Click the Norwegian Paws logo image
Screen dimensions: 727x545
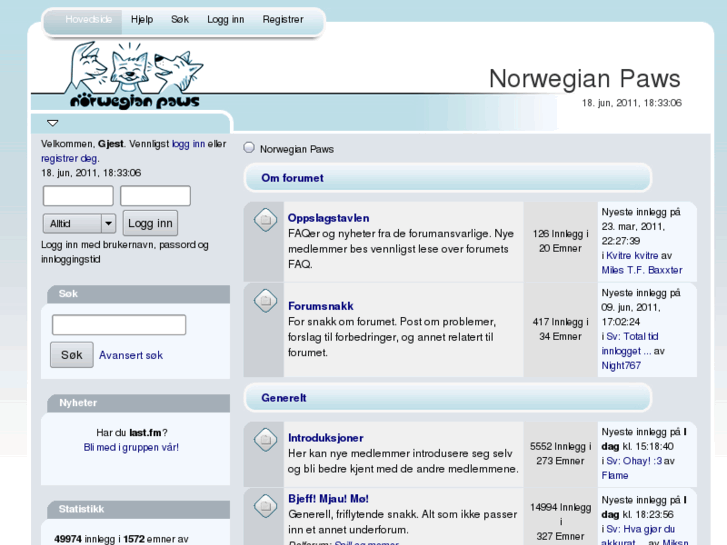pos(135,75)
